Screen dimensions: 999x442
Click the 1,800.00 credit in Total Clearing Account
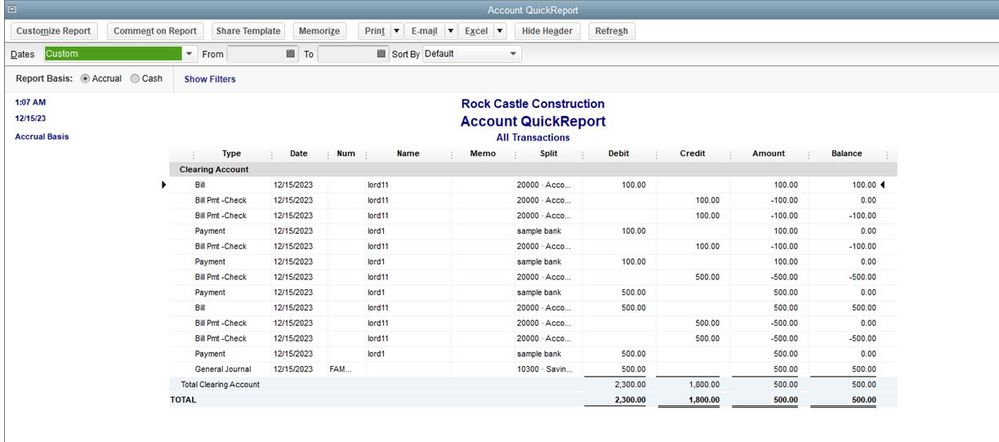coord(704,385)
